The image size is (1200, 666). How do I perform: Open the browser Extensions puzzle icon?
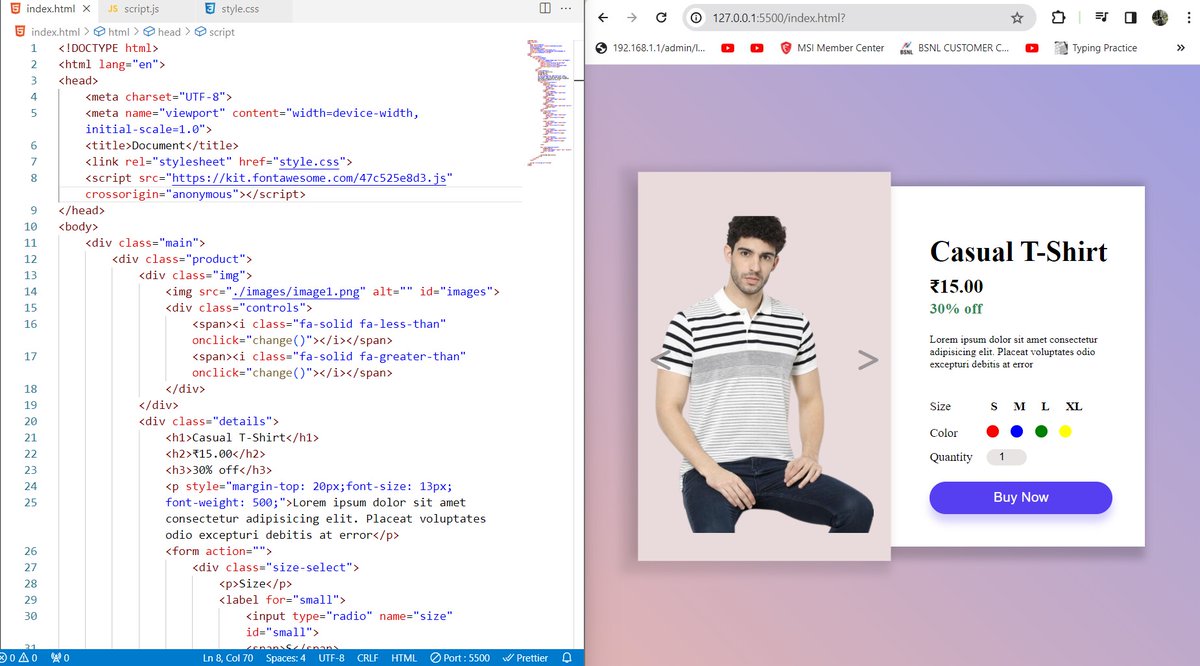tap(1058, 18)
